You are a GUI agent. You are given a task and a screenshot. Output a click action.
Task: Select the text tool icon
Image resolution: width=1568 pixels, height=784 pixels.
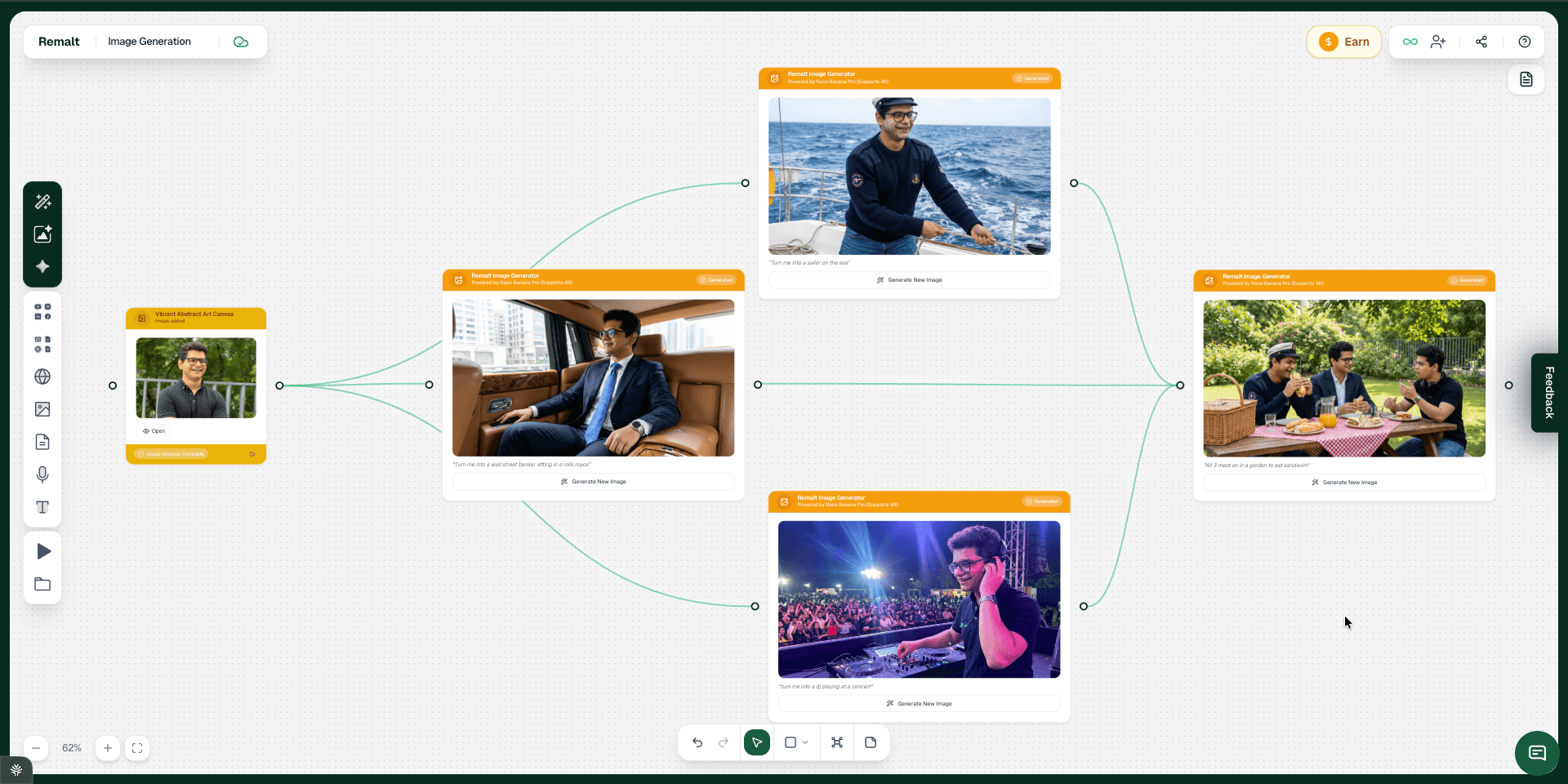coord(42,507)
